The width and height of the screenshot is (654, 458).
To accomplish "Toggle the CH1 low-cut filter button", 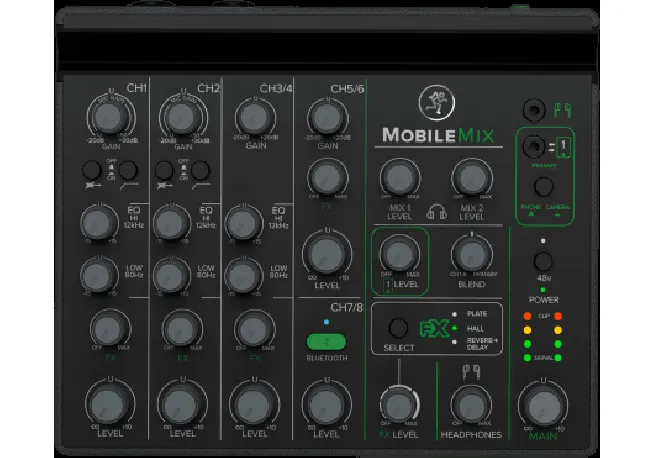I will 128,170.
